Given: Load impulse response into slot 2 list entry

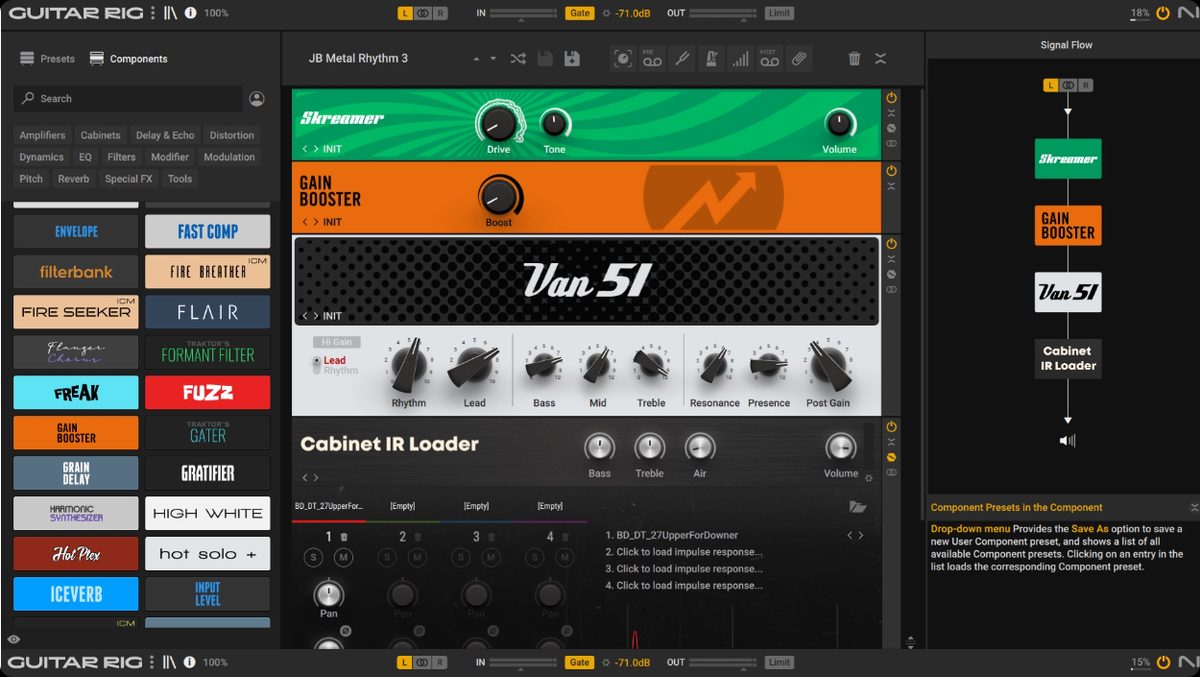Looking at the screenshot, I should pos(684,552).
